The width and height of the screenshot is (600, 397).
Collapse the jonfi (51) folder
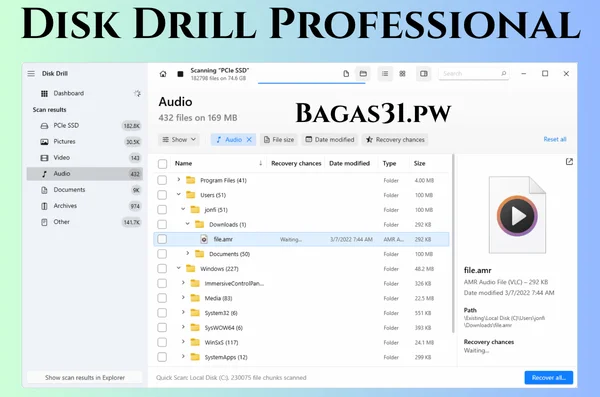[183, 209]
